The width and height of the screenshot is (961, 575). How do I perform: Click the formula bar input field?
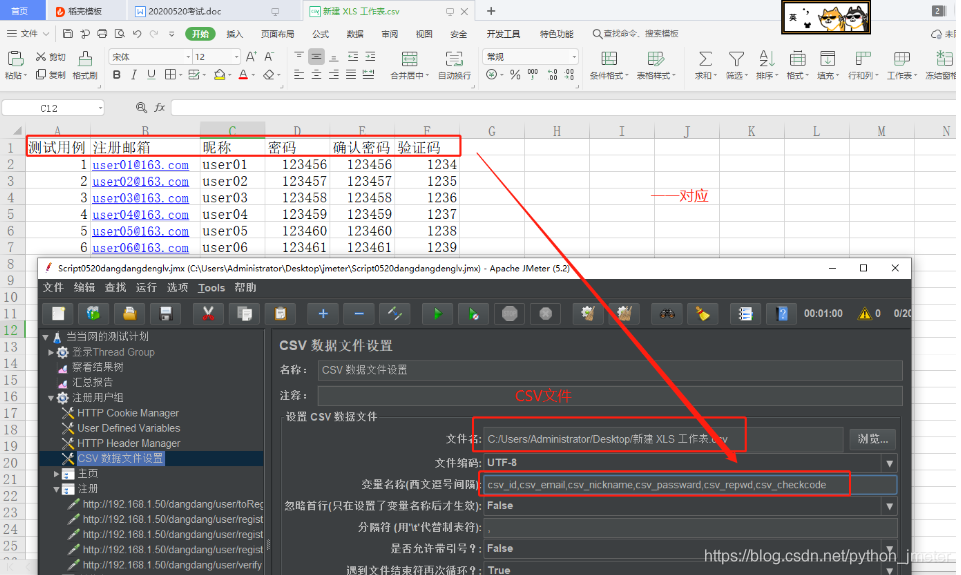(x=562, y=108)
